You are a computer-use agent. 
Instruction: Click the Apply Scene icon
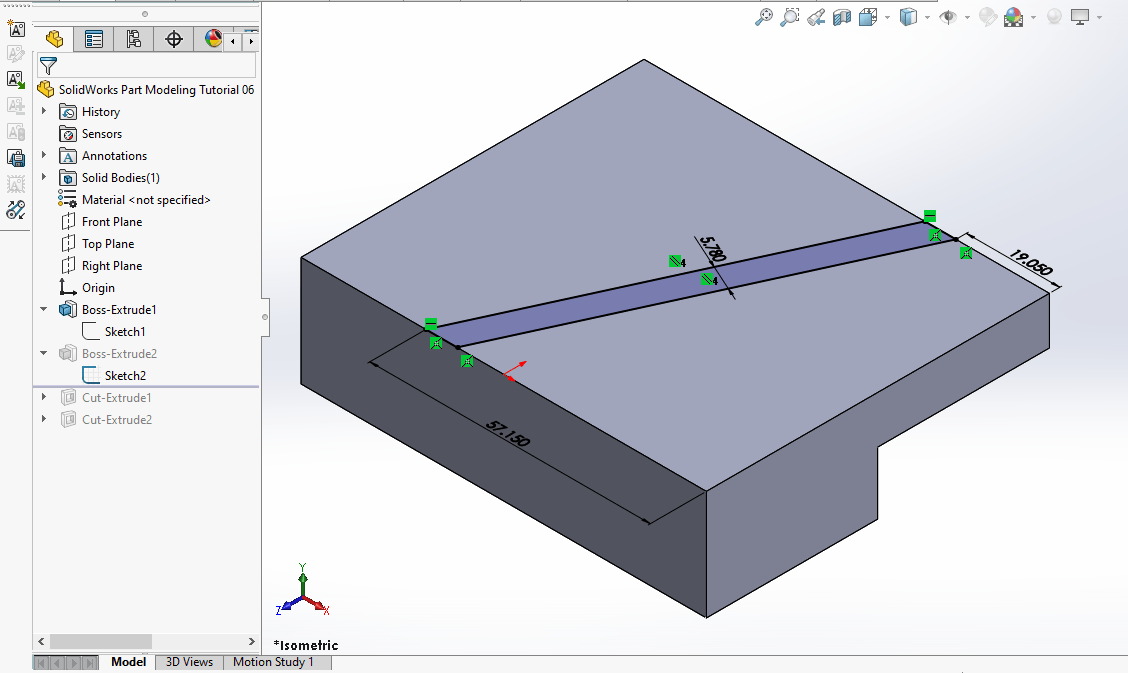coord(1014,17)
